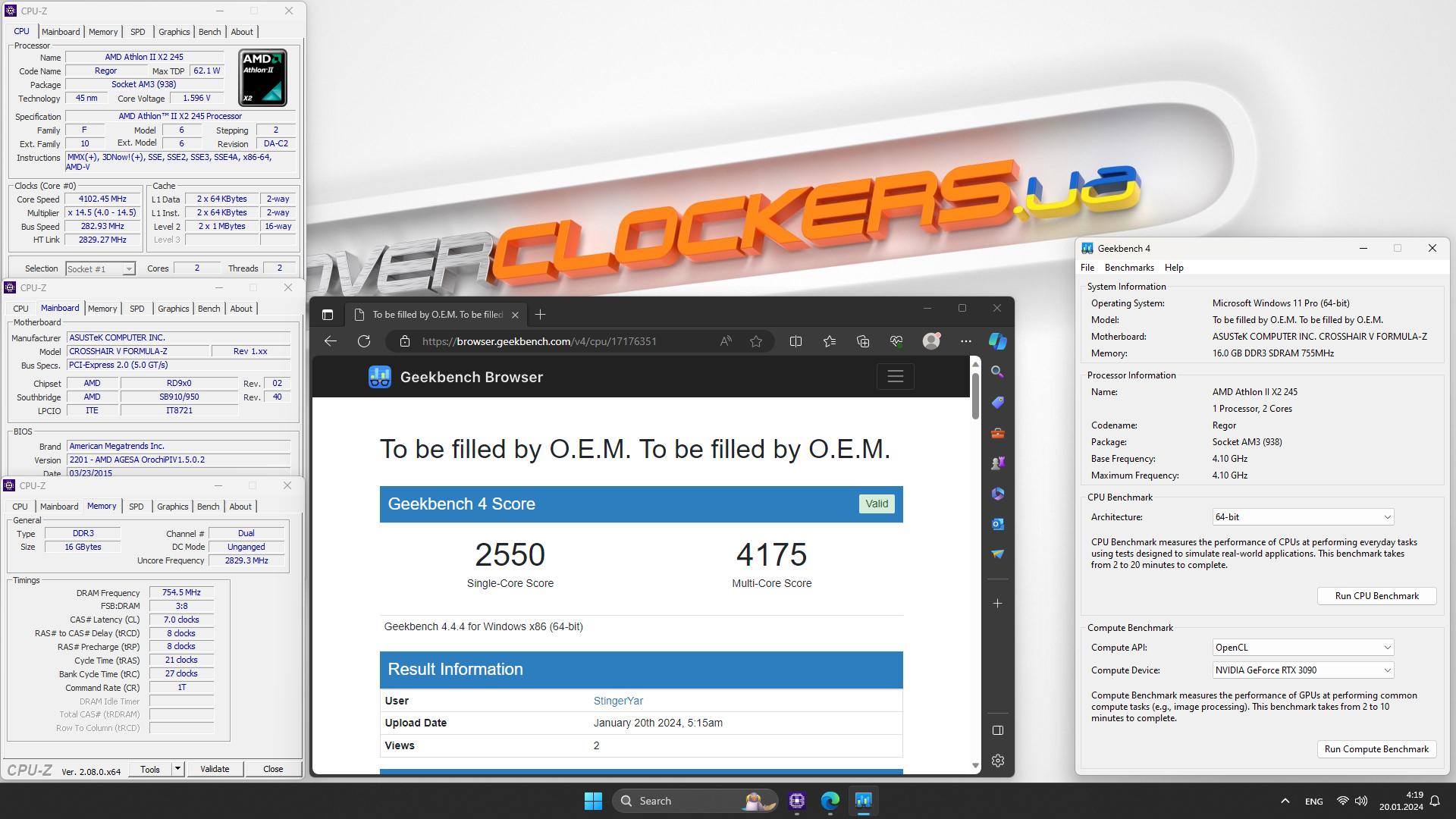The image size is (1456, 819).
Task: Open the Copilot icon in Edge
Action: (998, 341)
